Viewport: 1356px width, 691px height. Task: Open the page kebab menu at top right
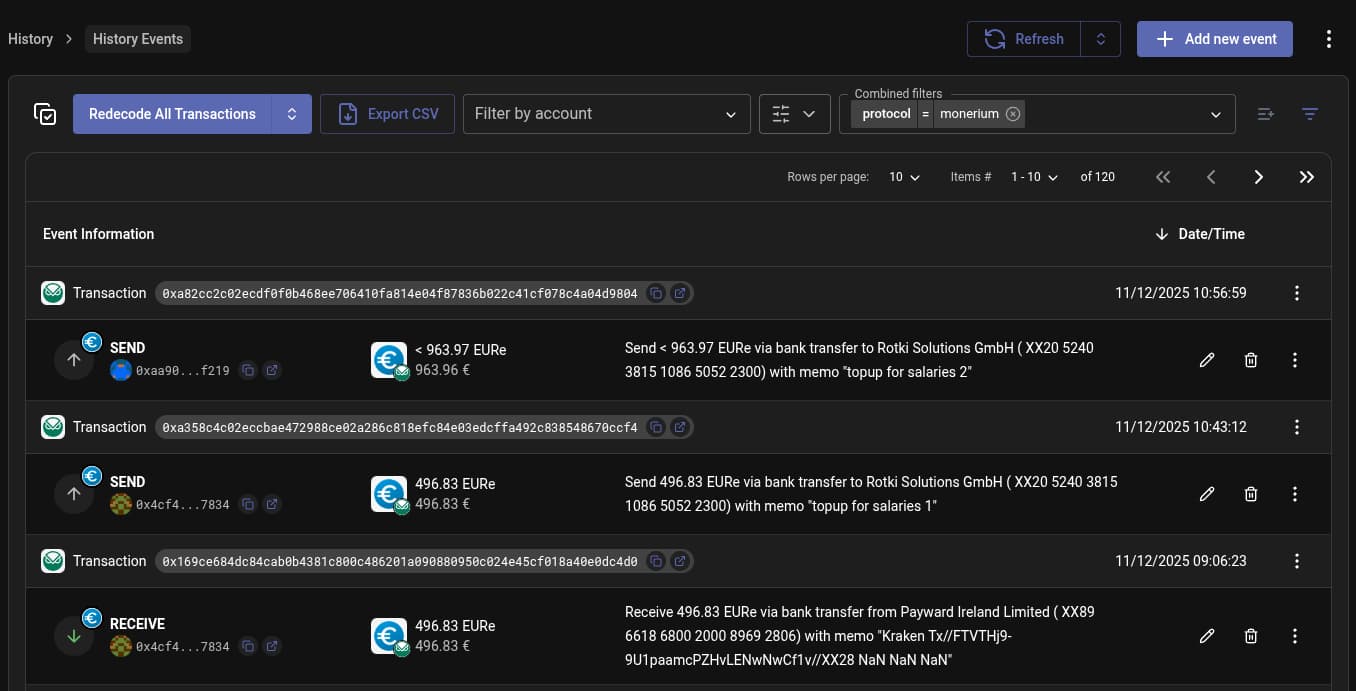[1329, 39]
